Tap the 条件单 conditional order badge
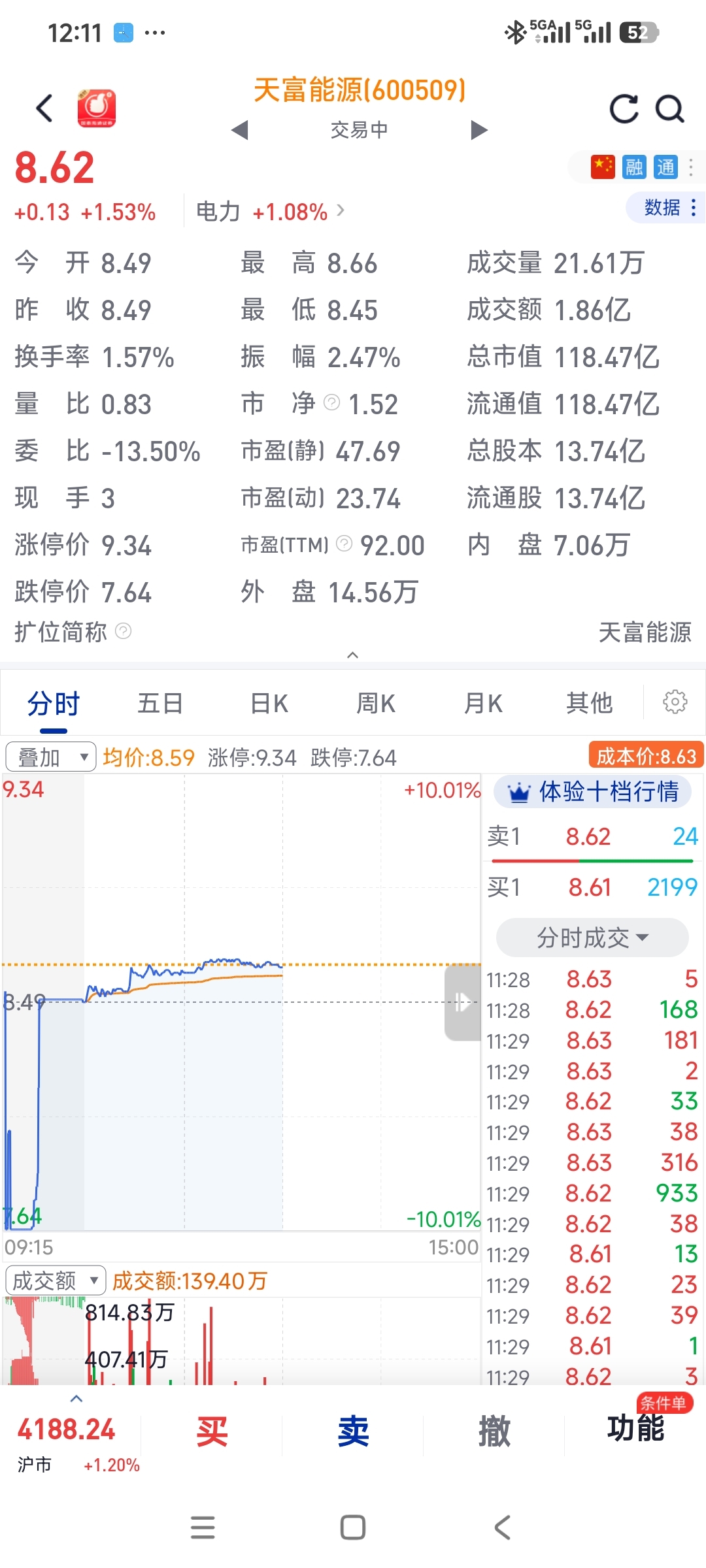 pyautogui.click(x=664, y=1403)
